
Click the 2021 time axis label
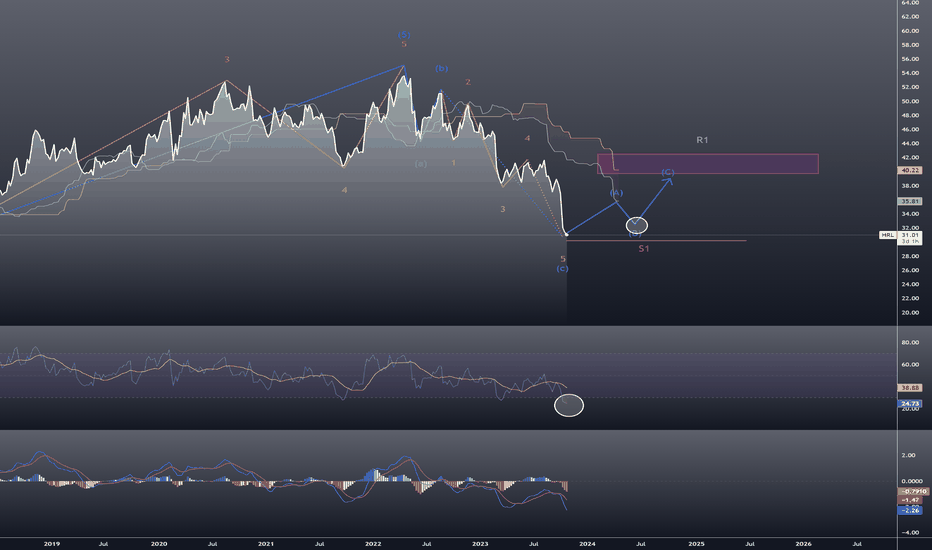[266, 543]
